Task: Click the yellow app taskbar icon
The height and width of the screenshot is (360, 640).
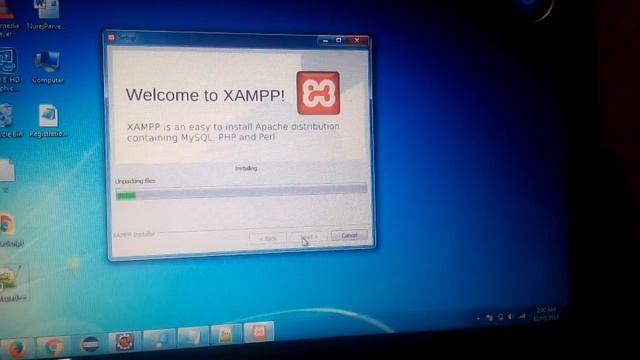Action: click(226, 335)
